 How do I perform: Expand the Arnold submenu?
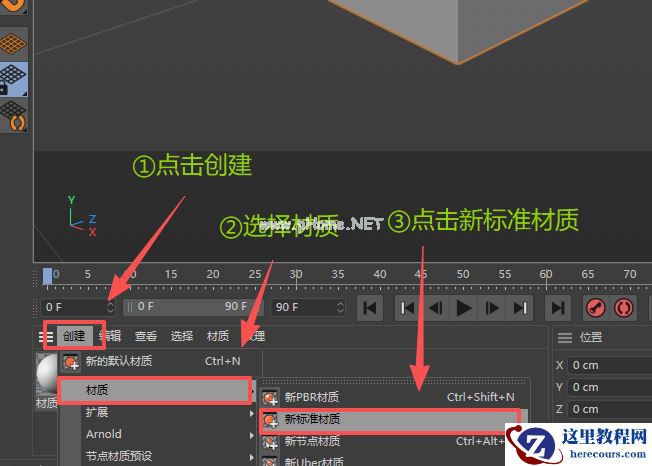[x=158, y=434]
